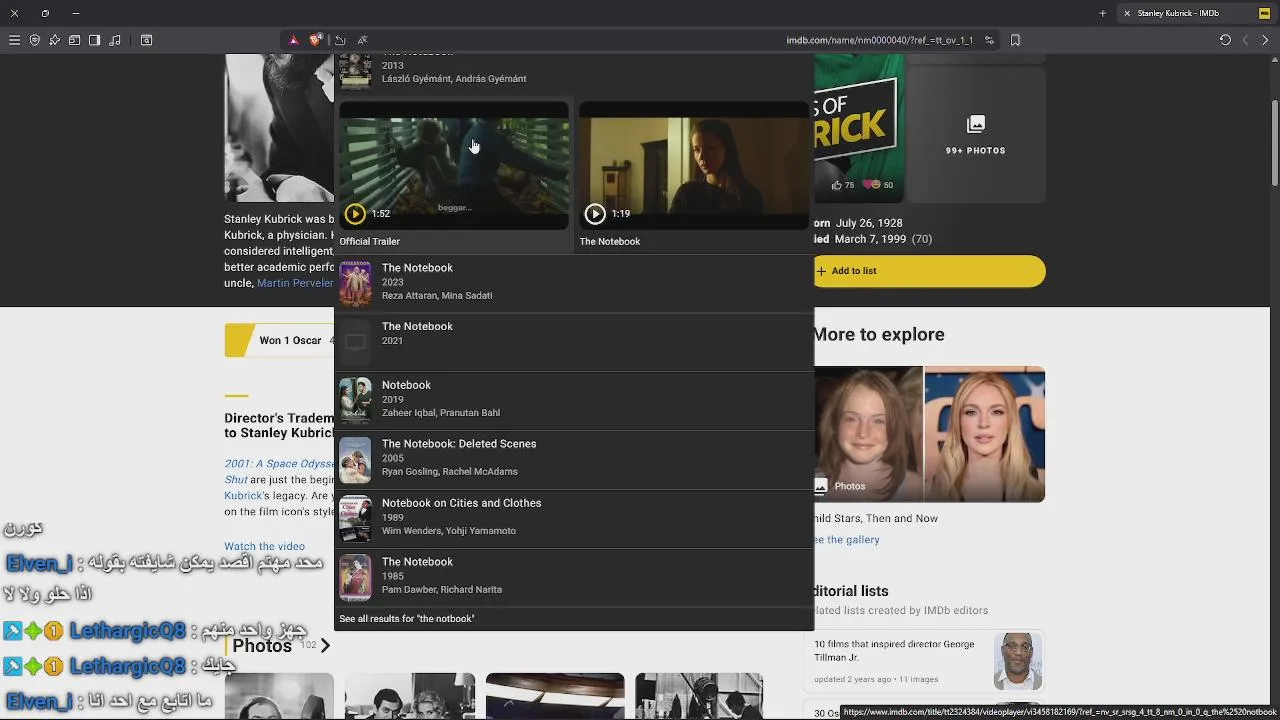Open the Martin Perveler link

295,283
